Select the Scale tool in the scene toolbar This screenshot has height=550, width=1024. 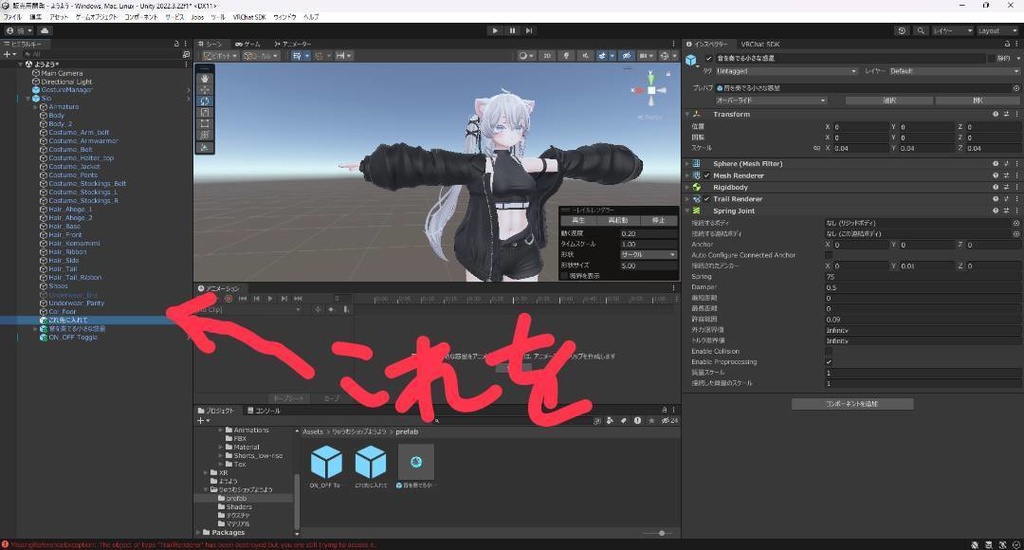coord(205,112)
